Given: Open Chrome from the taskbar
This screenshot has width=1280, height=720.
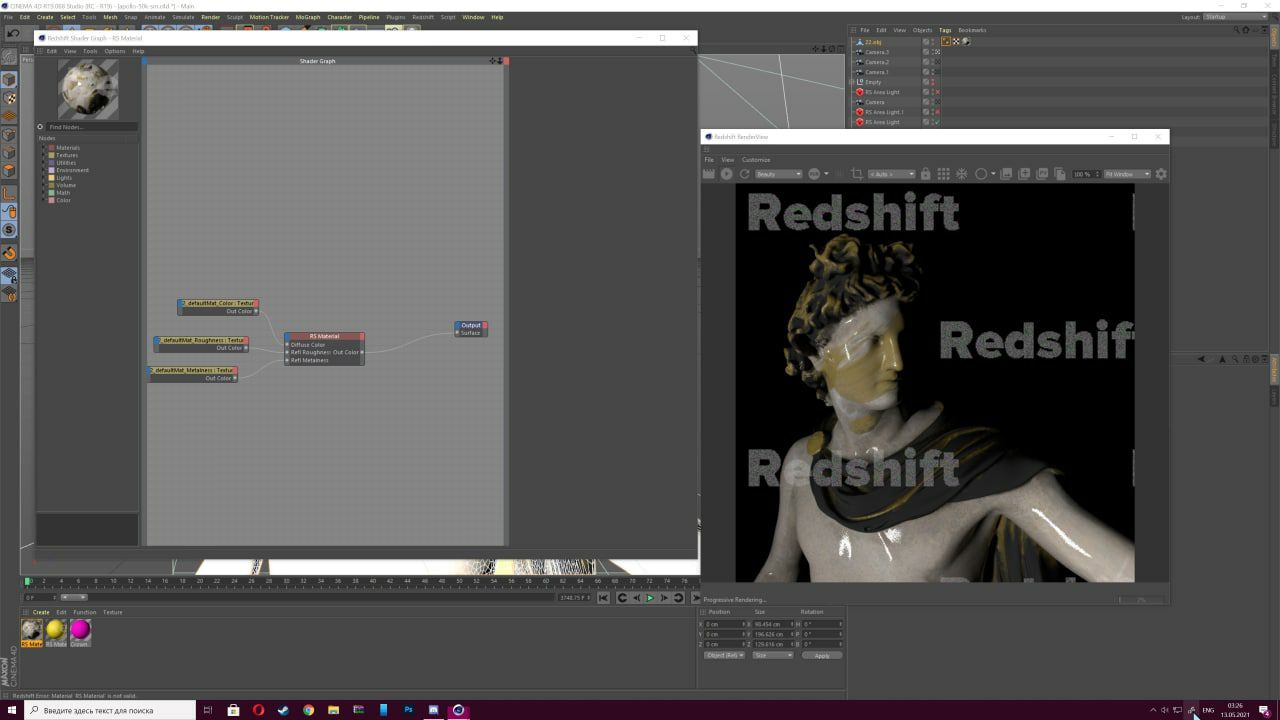Looking at the screenshot, I should click(x=308, y=710).
